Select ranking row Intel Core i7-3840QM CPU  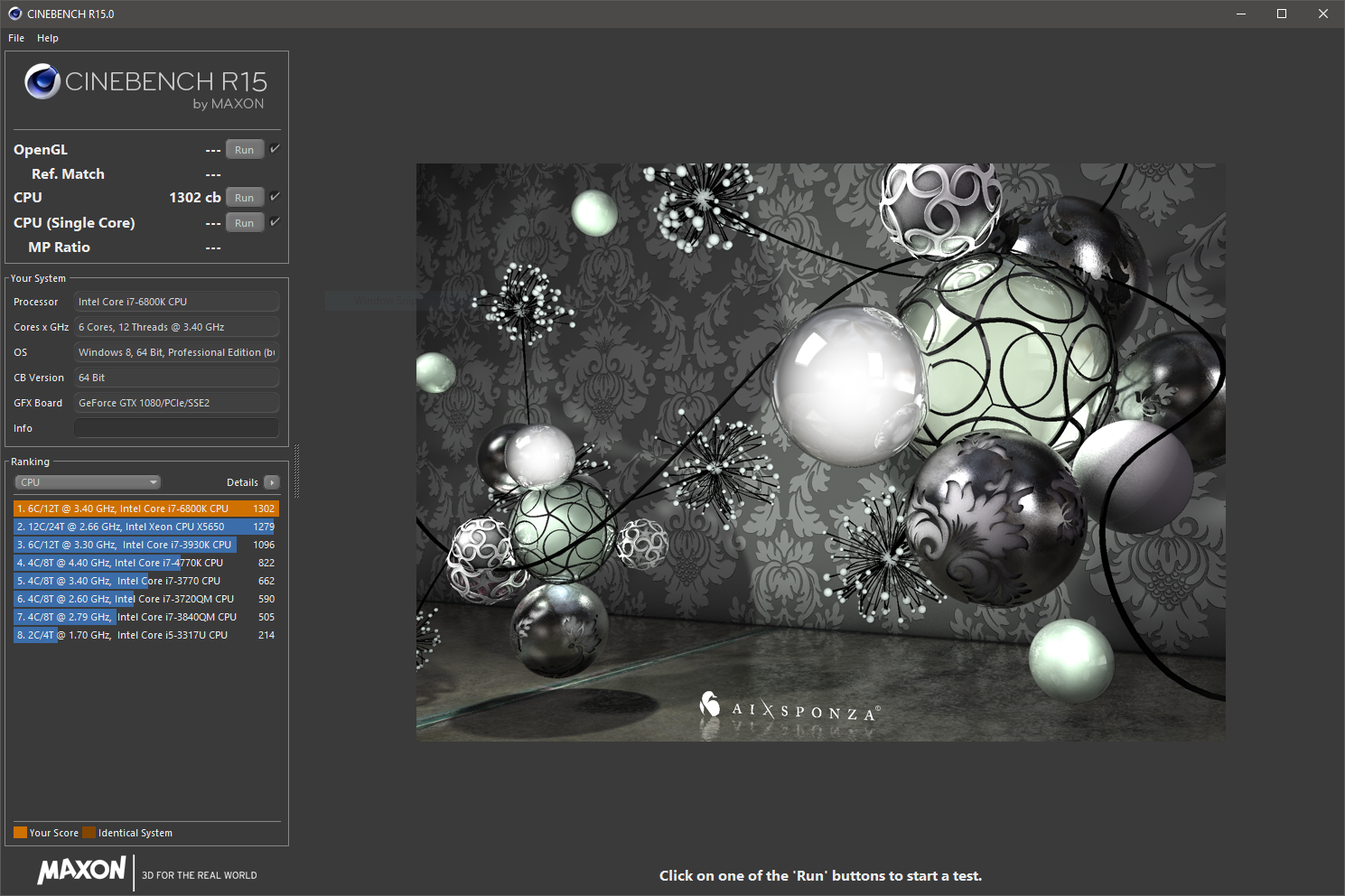point(145,617)
